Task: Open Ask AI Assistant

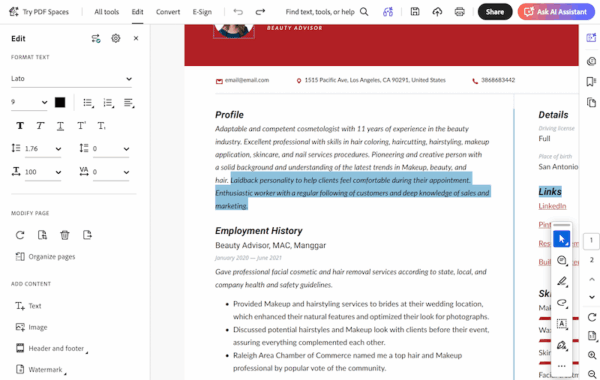Action: pyautogui.click(x=556, y=12)
